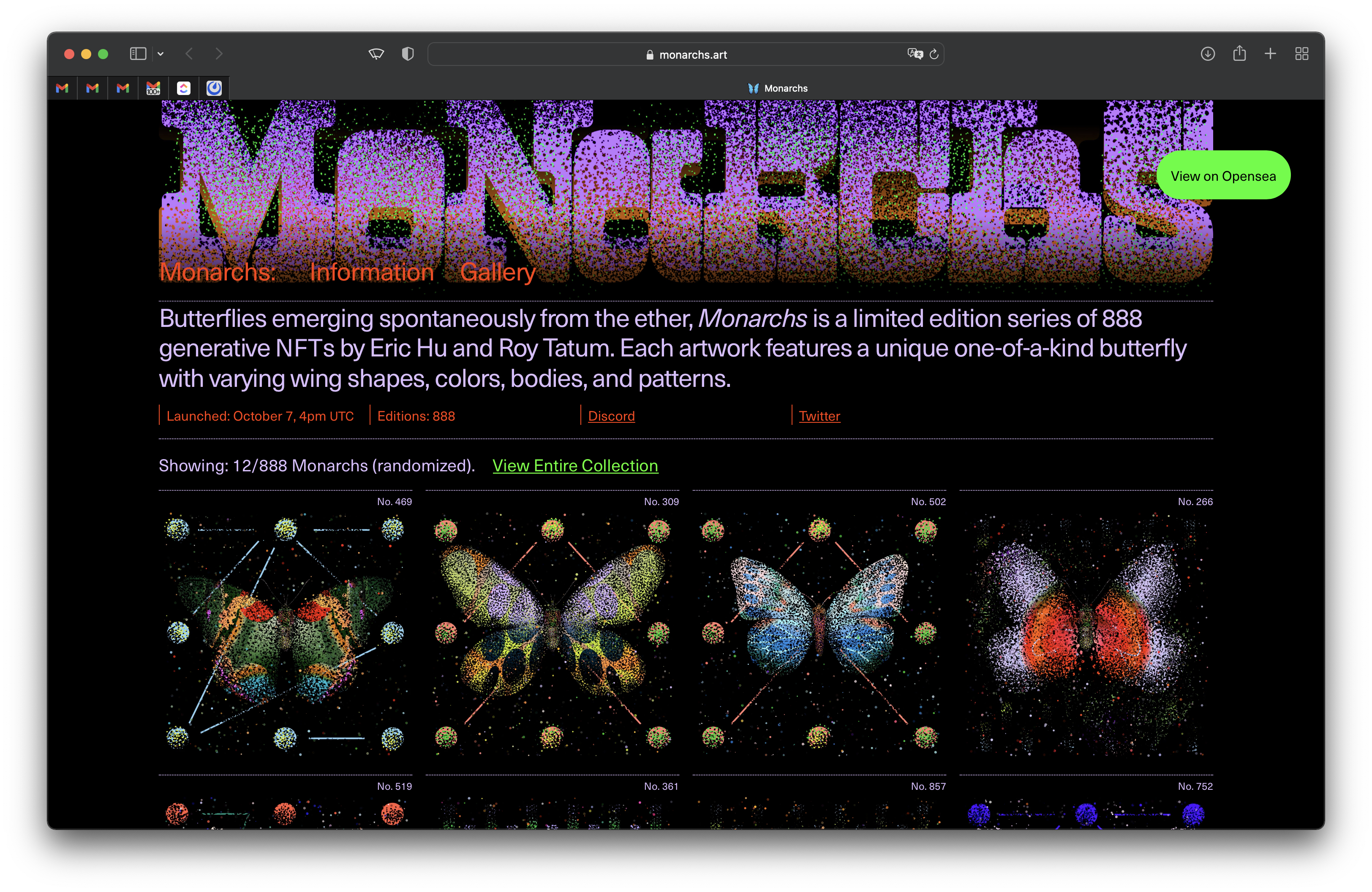Toggle the Safari sidebar icon
Image resolution: width=1372 pixels, height=892 pixels.
click(x=138, y=54)
